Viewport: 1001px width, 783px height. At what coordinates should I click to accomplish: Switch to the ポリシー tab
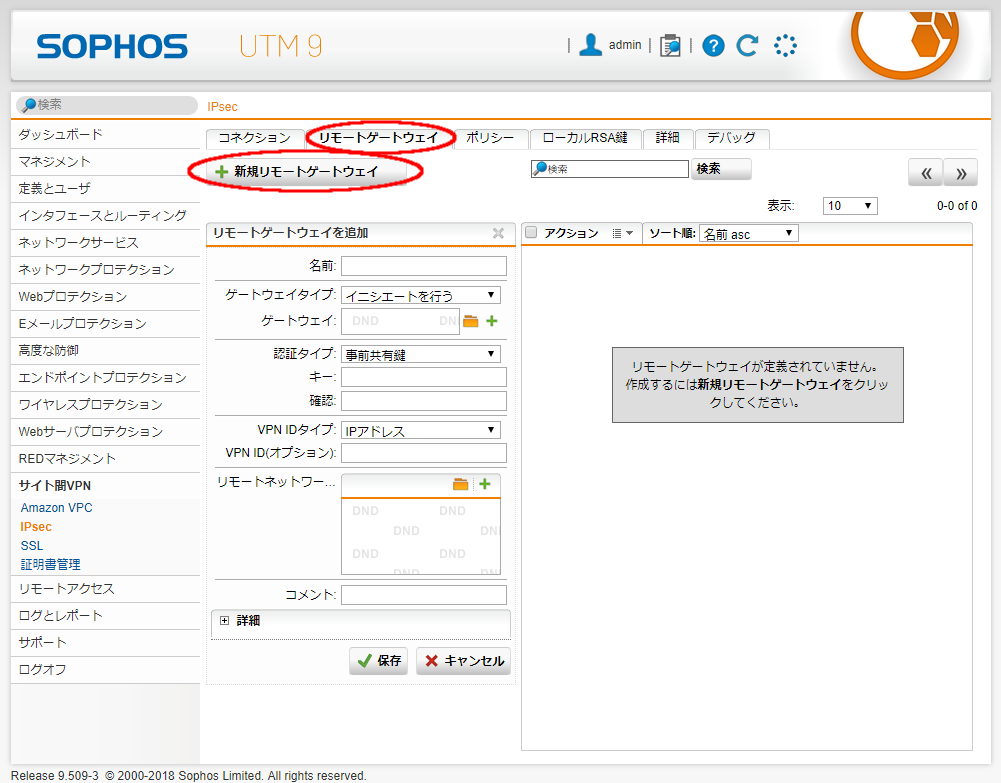pos(490,138)
